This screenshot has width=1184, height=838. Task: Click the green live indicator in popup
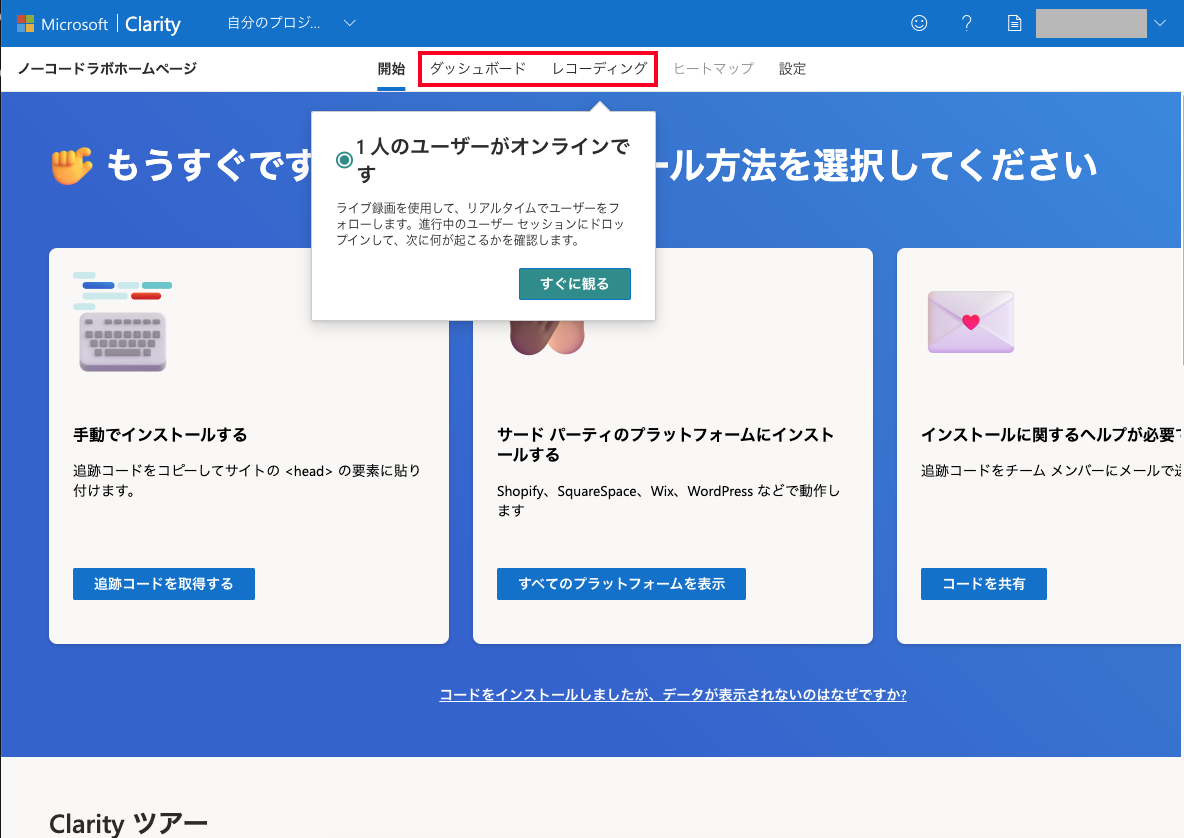tap(344, 160)
